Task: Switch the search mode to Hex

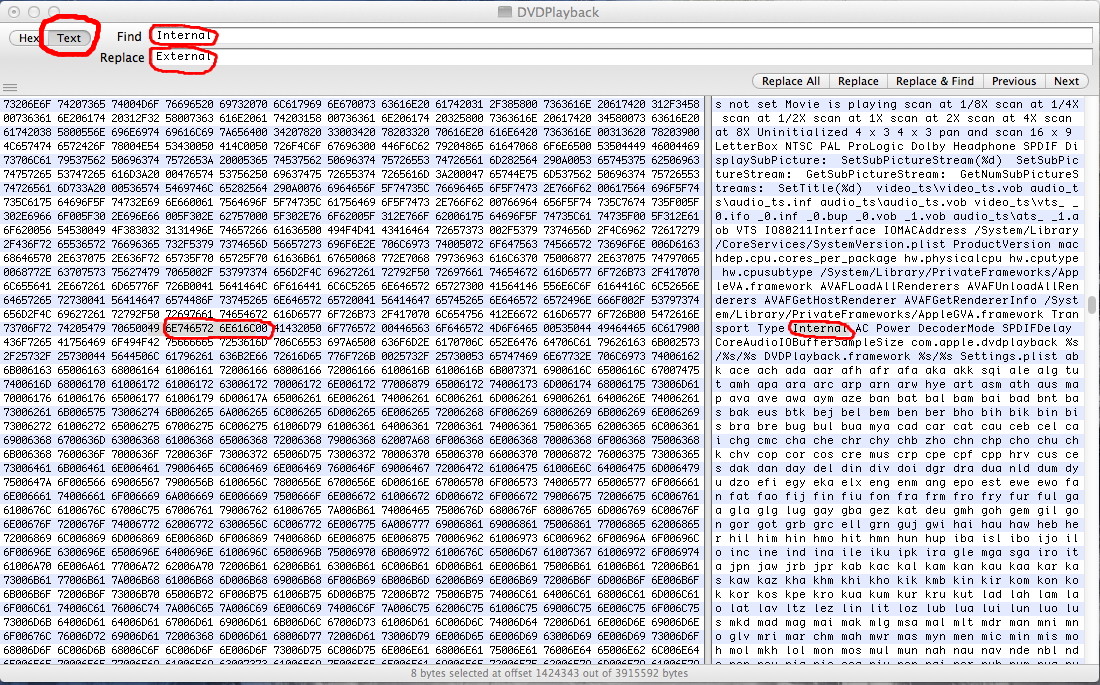Action: [27, 38]
